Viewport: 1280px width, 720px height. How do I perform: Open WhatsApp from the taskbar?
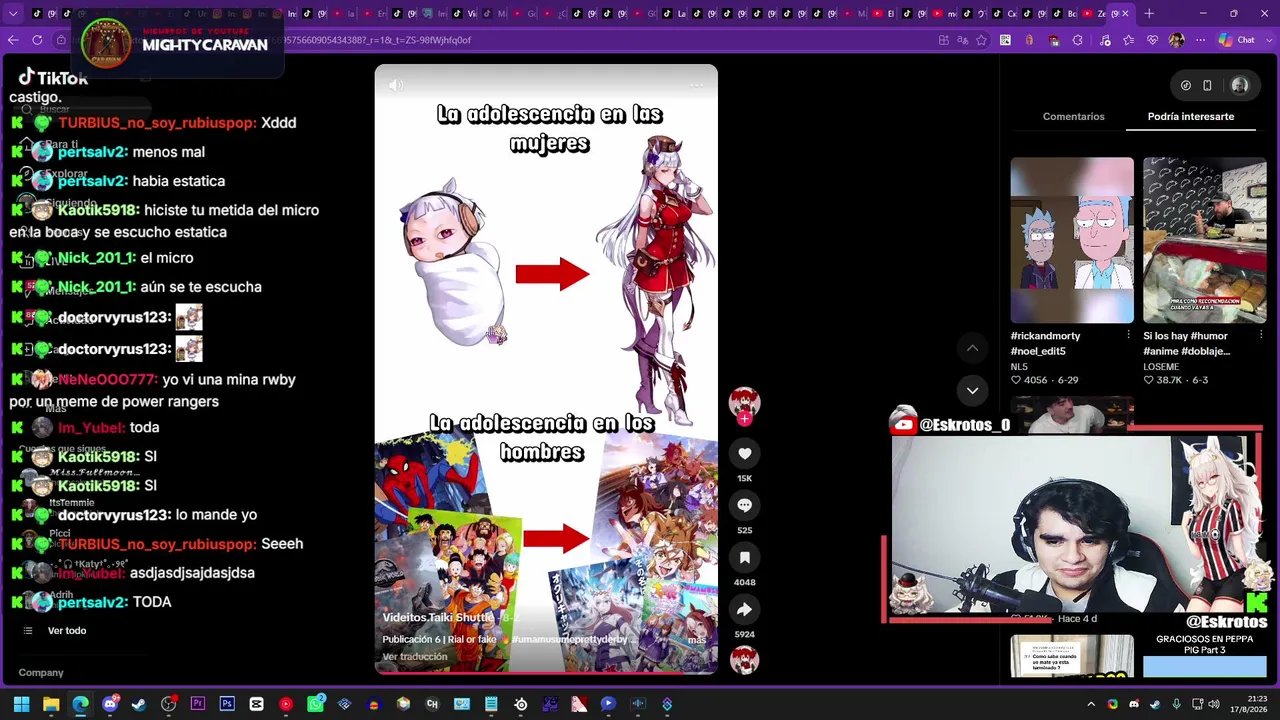(x=315, y=704)
